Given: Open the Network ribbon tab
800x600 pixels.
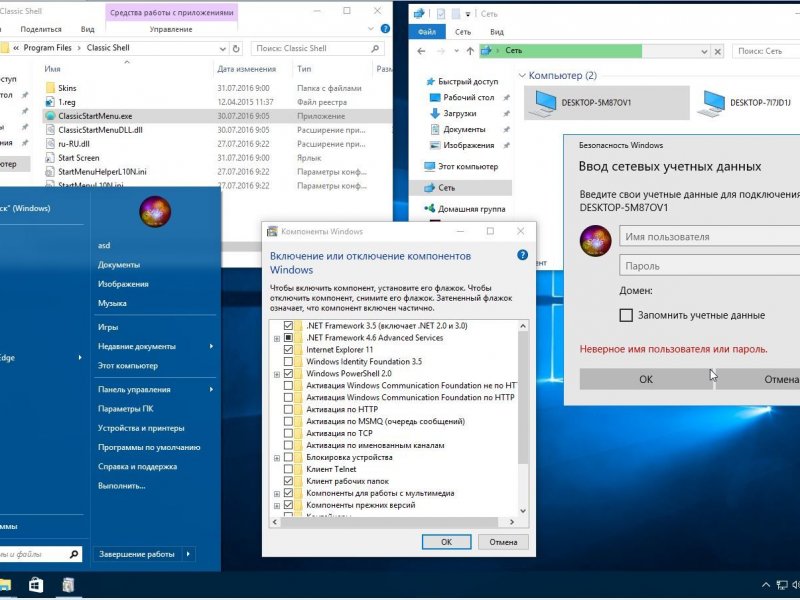Looking at the screenshot, I should tap(463, 32).
